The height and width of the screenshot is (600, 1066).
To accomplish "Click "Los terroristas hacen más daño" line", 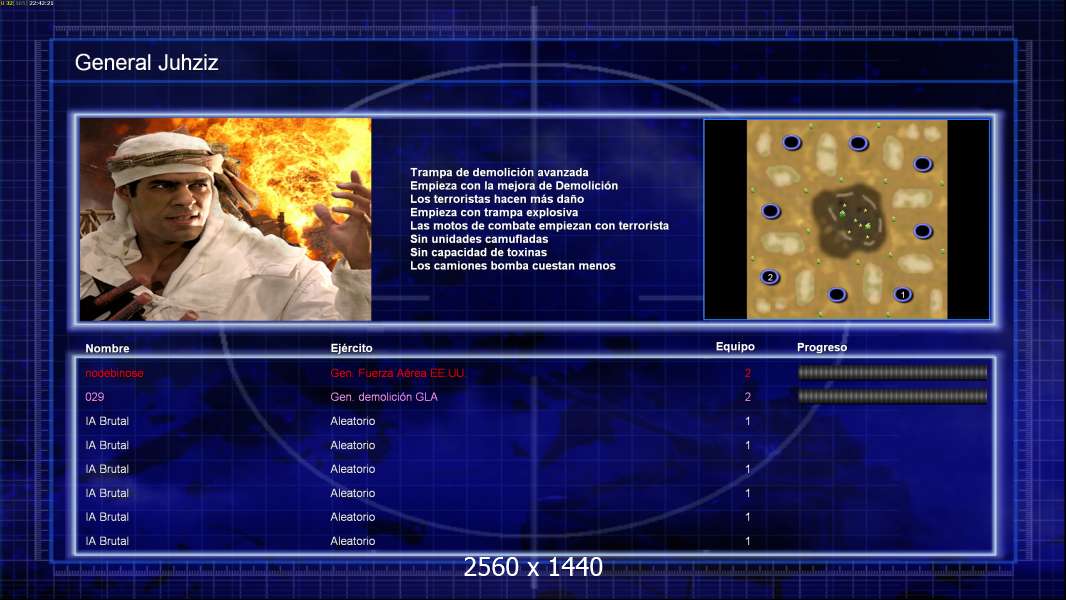I will pyautogui.click(x=497, y=199).
